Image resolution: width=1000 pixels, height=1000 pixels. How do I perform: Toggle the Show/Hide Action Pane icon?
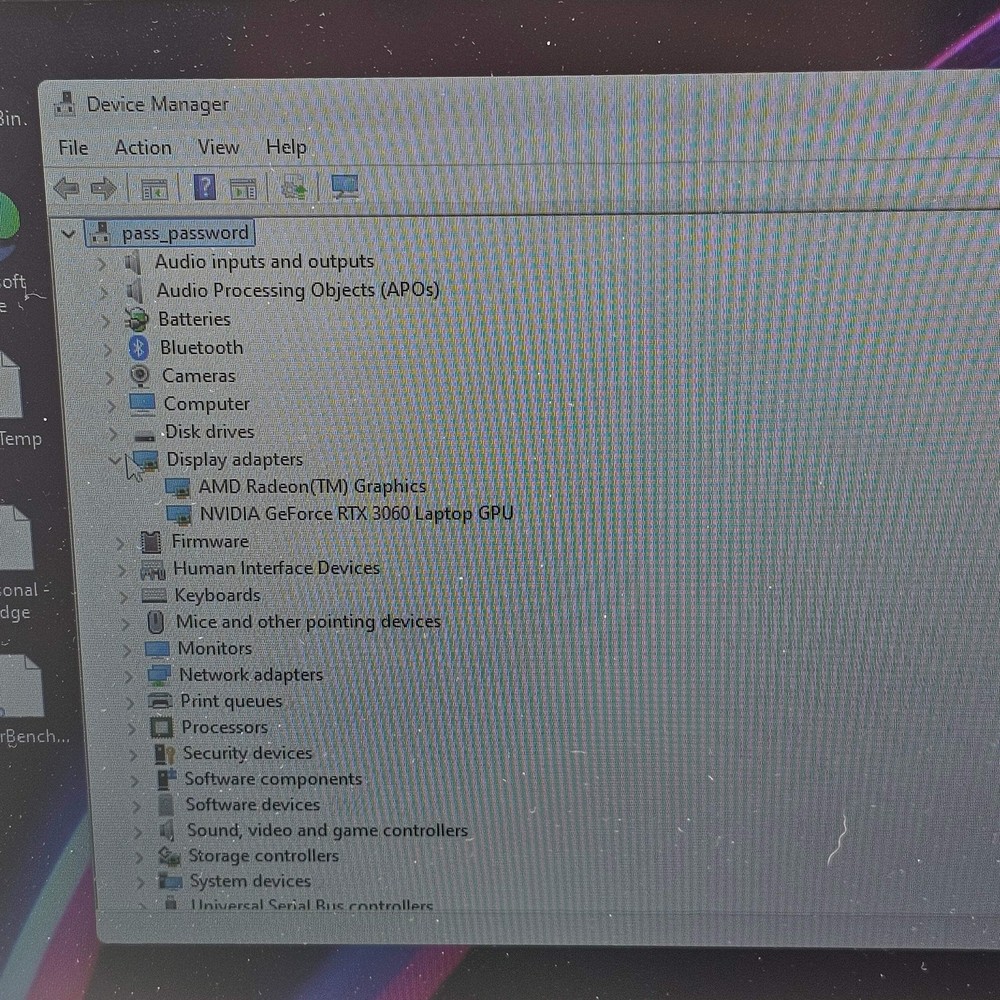point(243,188)
